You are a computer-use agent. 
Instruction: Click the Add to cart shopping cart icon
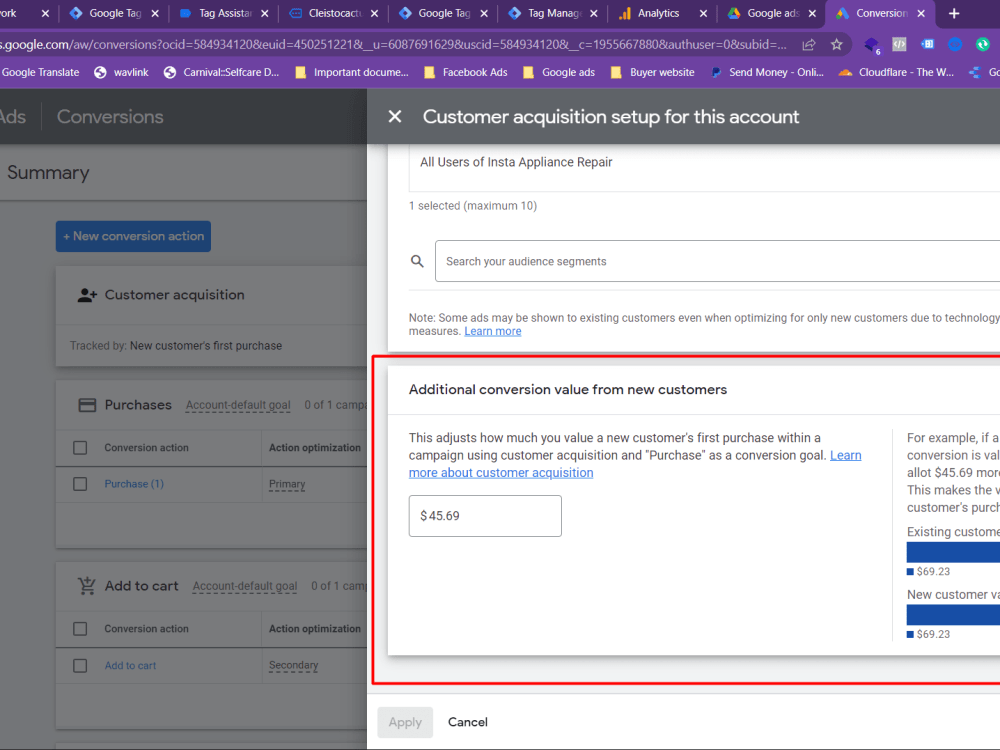pos(87,585)
